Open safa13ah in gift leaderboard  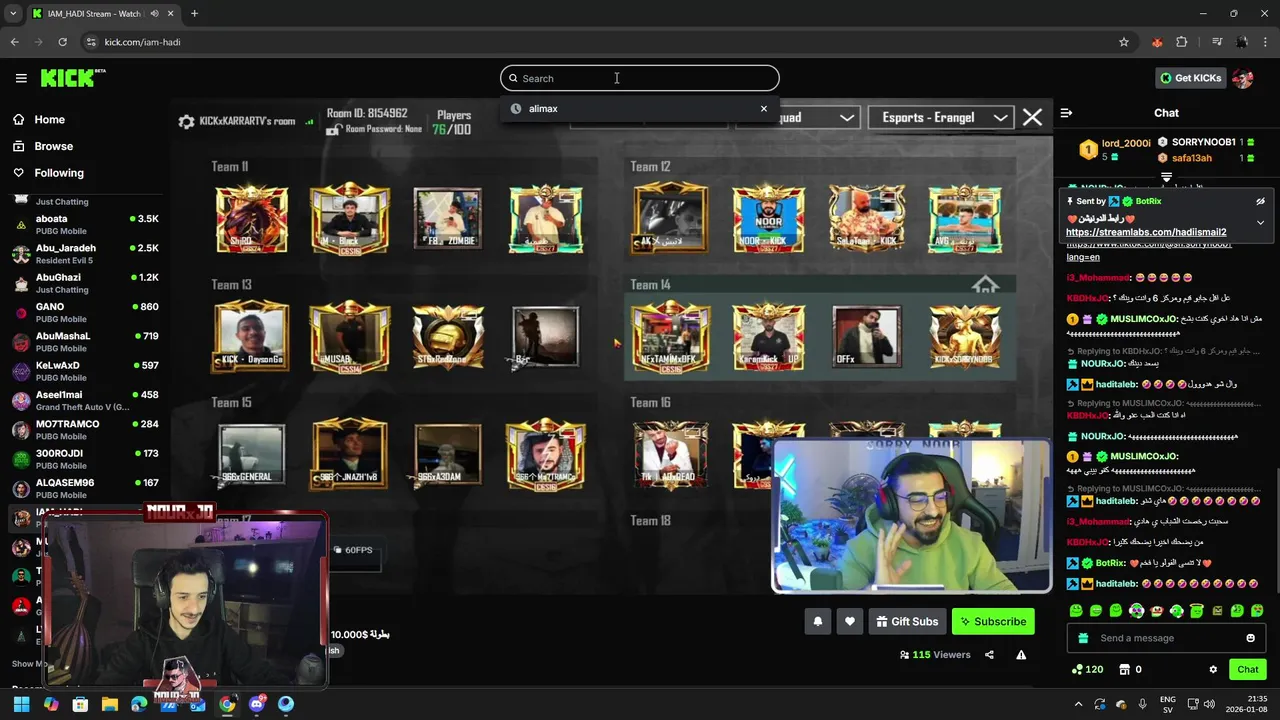(x=1192, y=158)
